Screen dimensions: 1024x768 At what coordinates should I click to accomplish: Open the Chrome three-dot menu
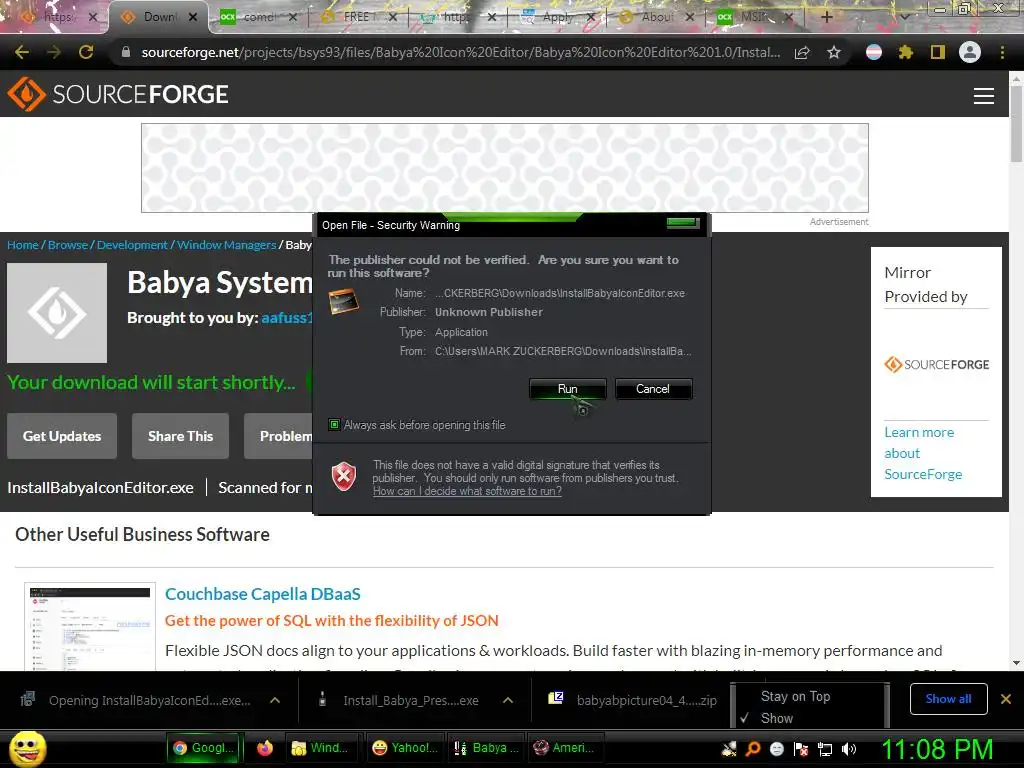coord(1002,52)
